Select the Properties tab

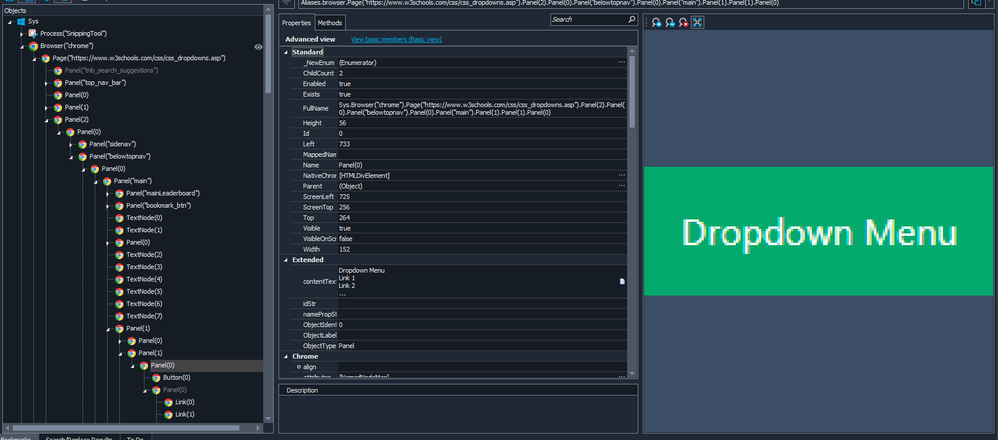click(296, 22)
